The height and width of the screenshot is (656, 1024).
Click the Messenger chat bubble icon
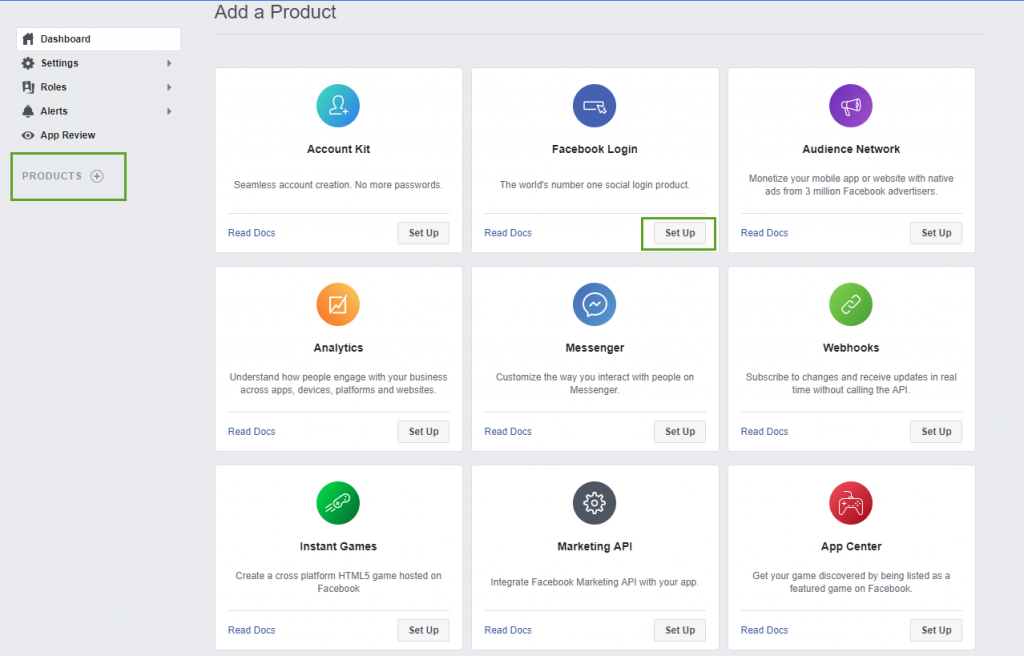pyautogui.click(x=594, y=304)
